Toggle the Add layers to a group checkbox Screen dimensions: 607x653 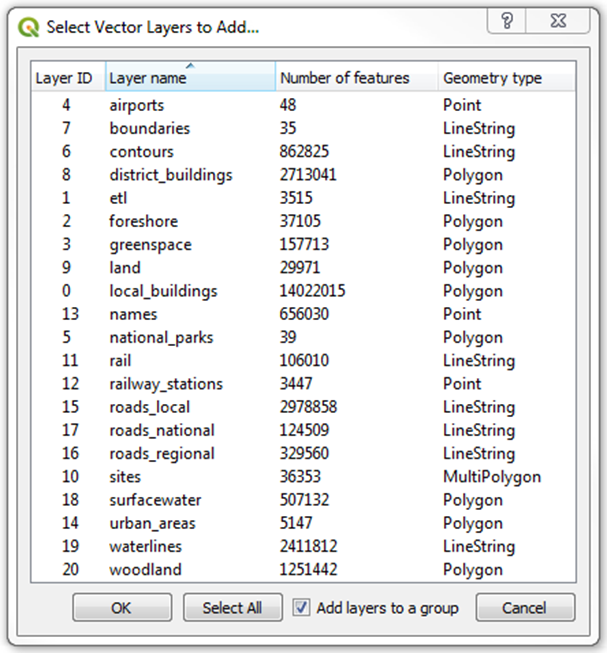(x=301, y=608)
